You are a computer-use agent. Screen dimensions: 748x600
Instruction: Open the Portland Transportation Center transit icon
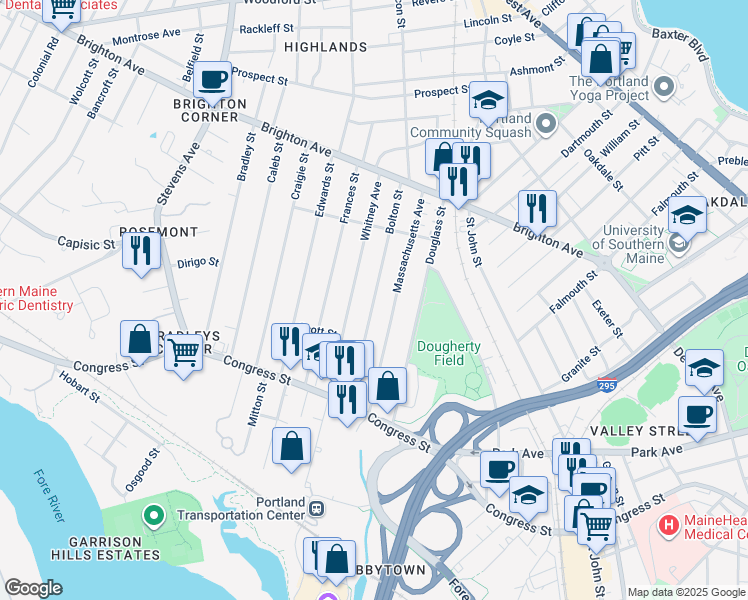317,509
